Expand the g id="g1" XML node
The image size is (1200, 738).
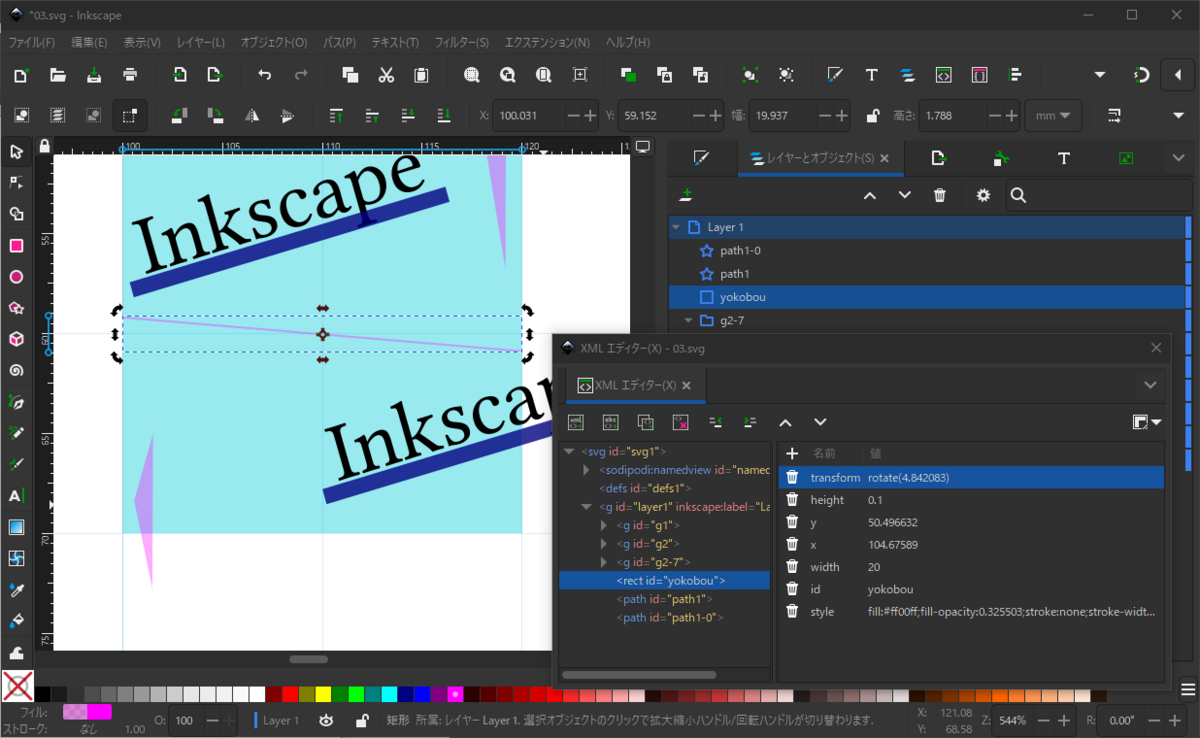604,525
